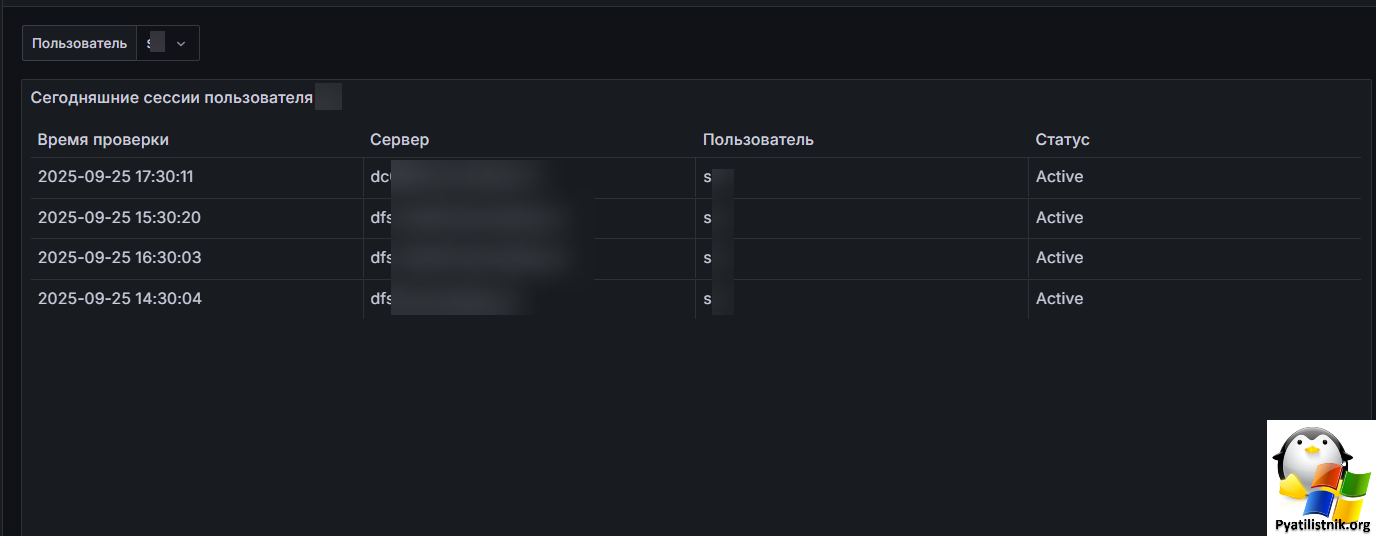
Task: Select the 2025-09-25 14:30:04 timestamp cell
Action: coord(119,299)
